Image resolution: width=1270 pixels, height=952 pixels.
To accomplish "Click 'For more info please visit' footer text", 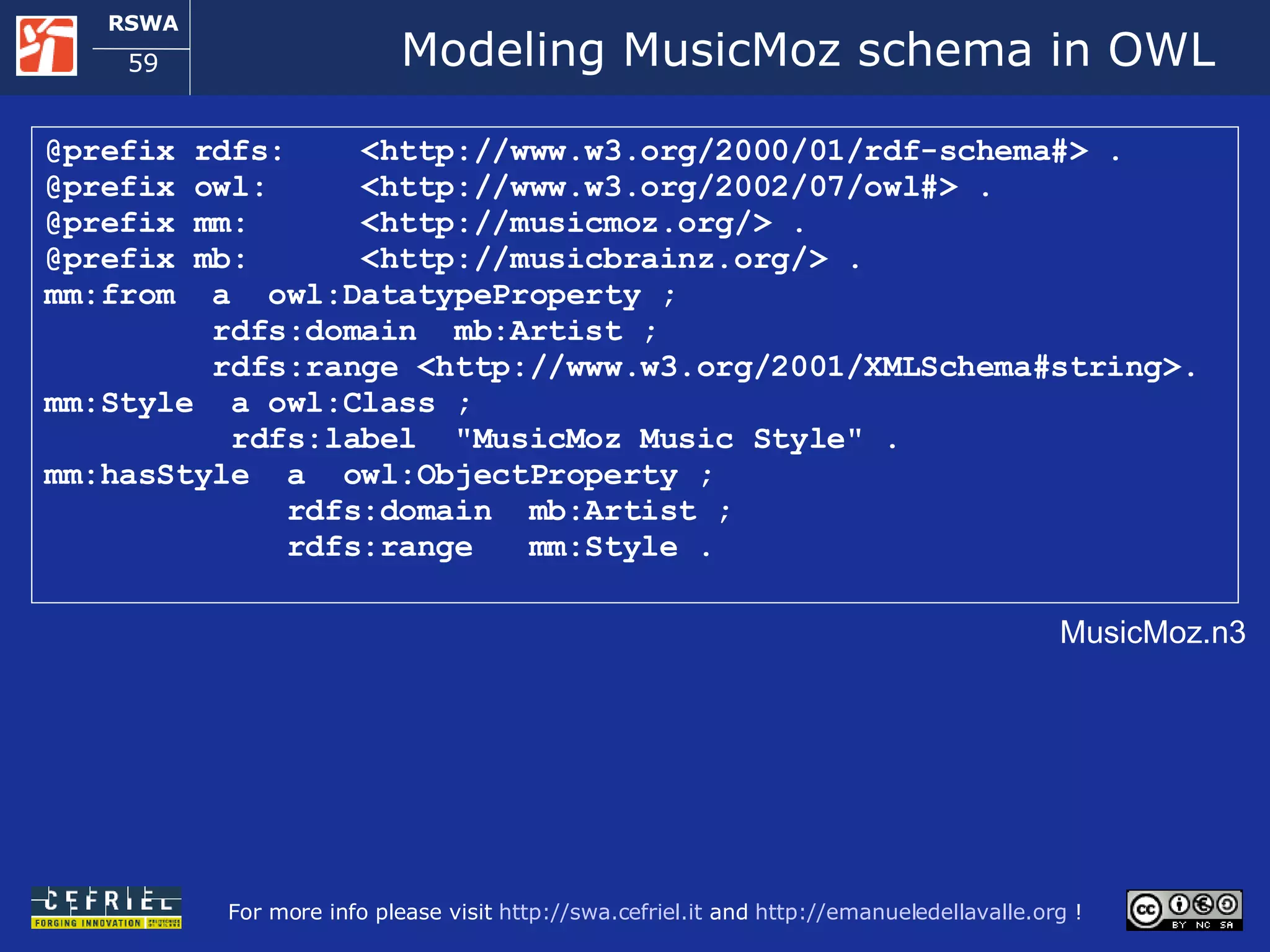I will pyautogui.click(x=360, y=912).
